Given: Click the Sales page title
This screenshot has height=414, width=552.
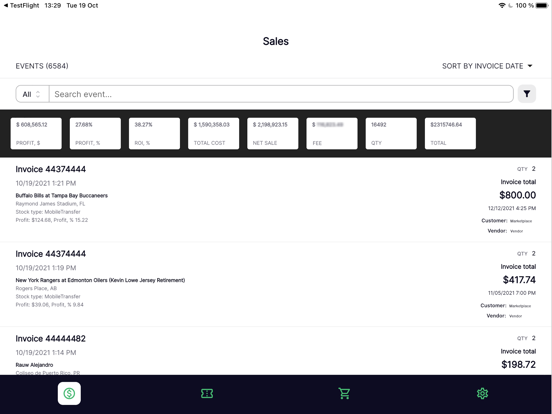Looking at the screenshot, I should [276, 41].
